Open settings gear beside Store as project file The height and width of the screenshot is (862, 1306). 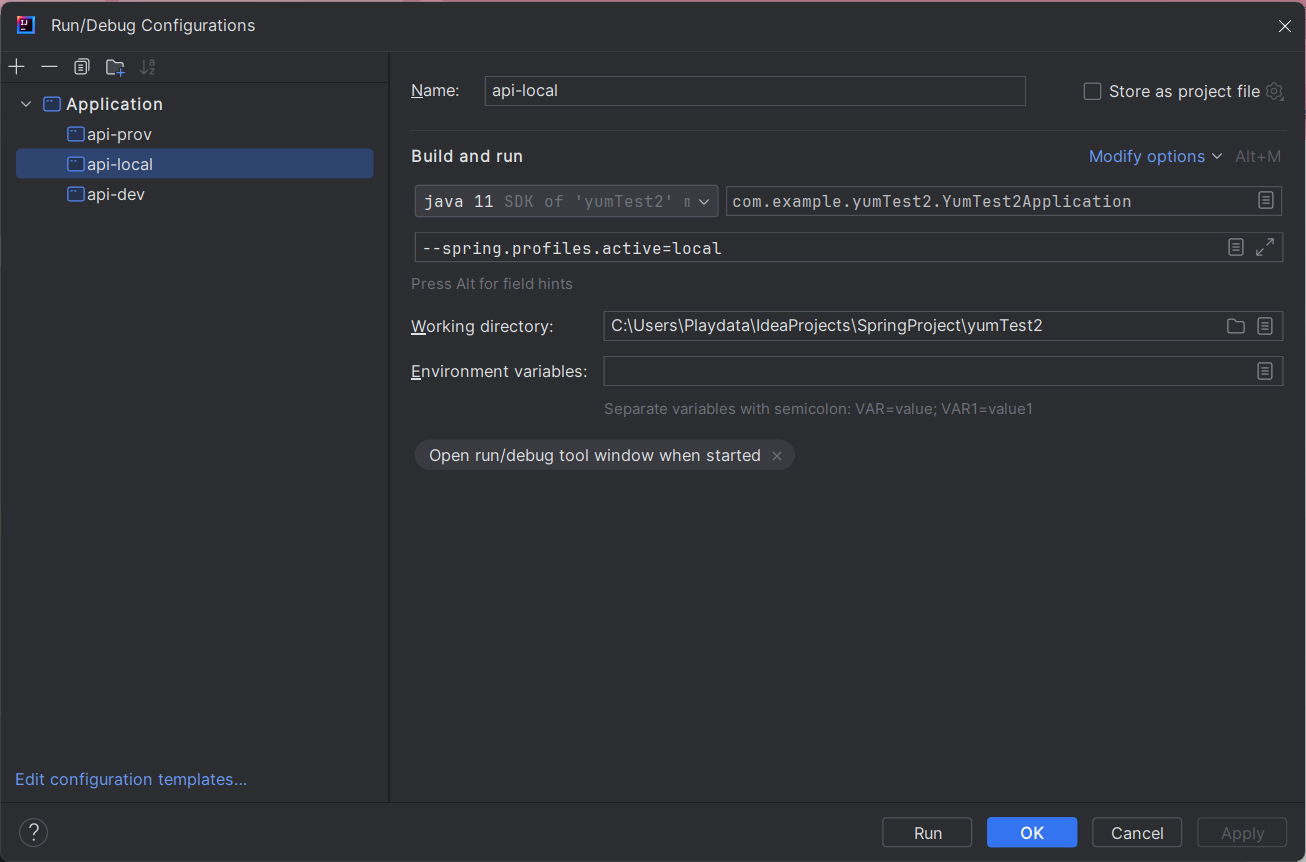pos(1274,91)
